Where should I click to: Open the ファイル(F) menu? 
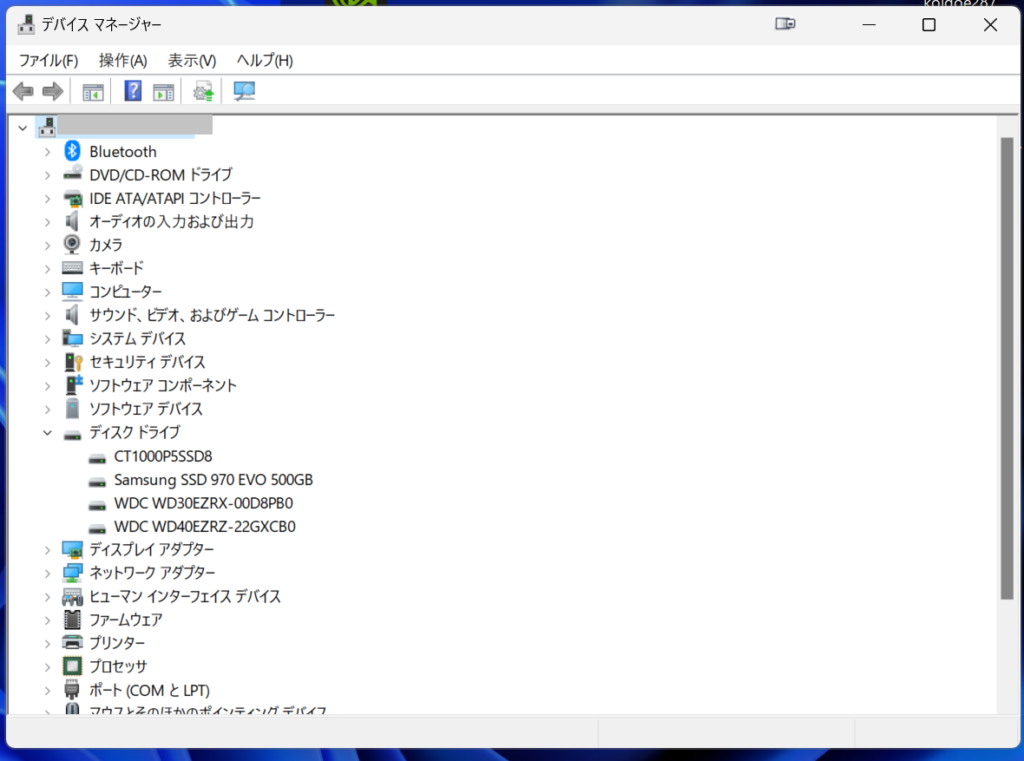pos(48,61)
